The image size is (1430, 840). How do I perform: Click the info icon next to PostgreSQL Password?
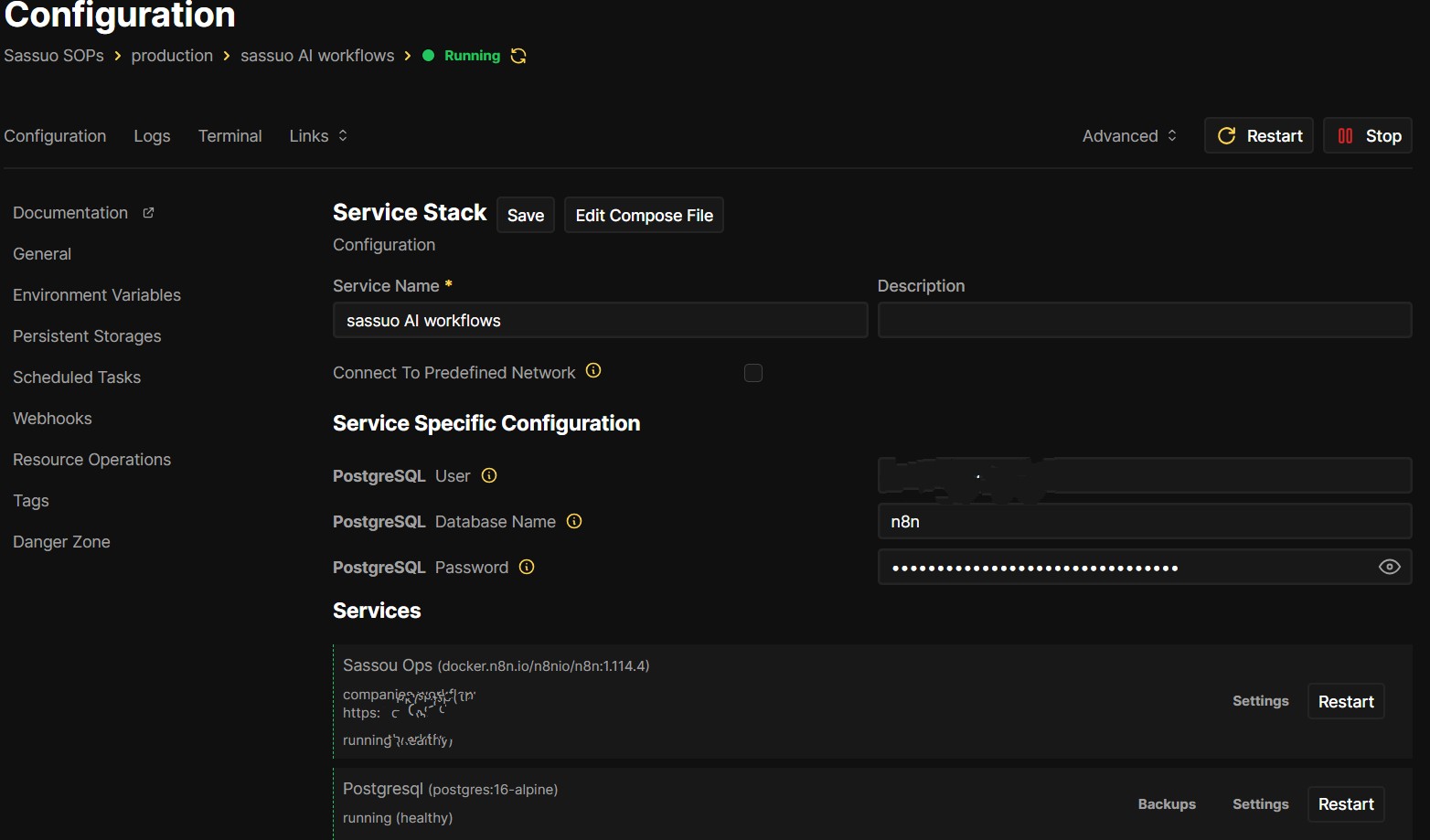(527, 567)
